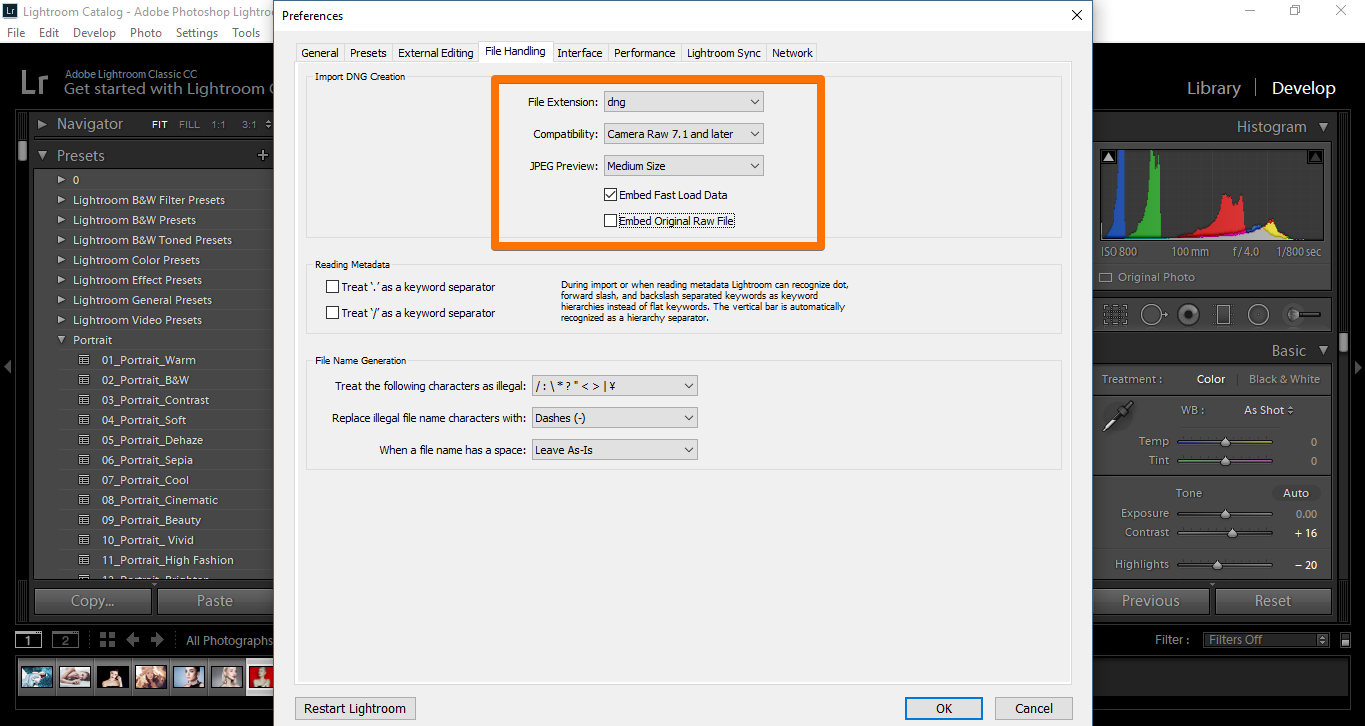The height and width of the screenshot is (726, 1365).
Task: Apply Auto tone adjustment
Action: coord(1295,492)
